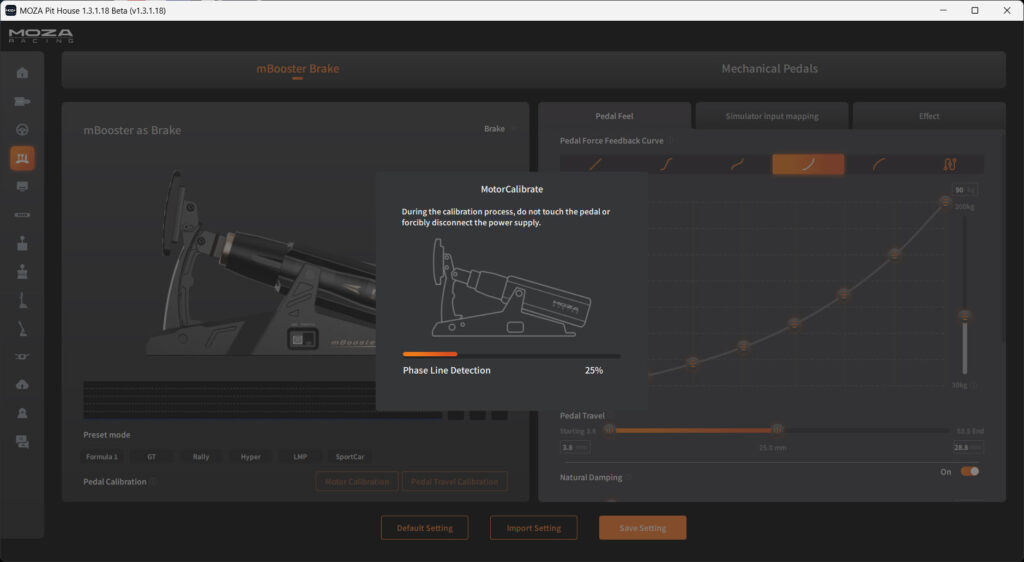Open the wheel base icon in sidebar
The height and width of the screenshot is (562, 1024).
coord(22,101)
